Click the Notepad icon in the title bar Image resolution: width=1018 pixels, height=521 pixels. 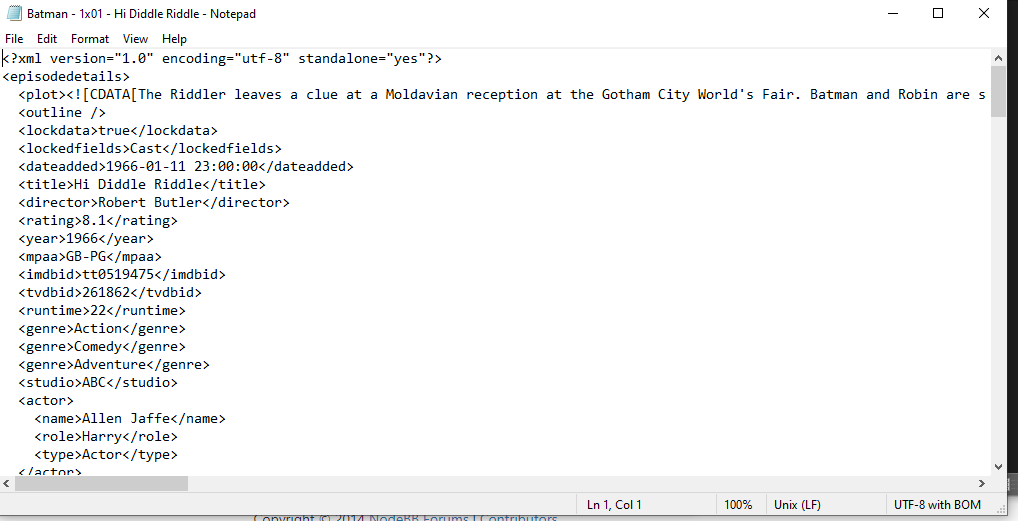pos(13,14)
